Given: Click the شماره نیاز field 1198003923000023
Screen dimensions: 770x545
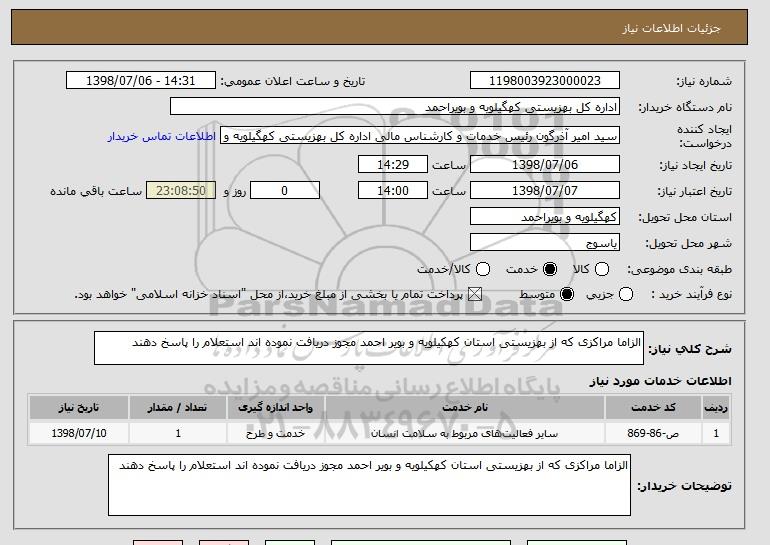Looking at the screenshot, I should [x=545, y=81].
